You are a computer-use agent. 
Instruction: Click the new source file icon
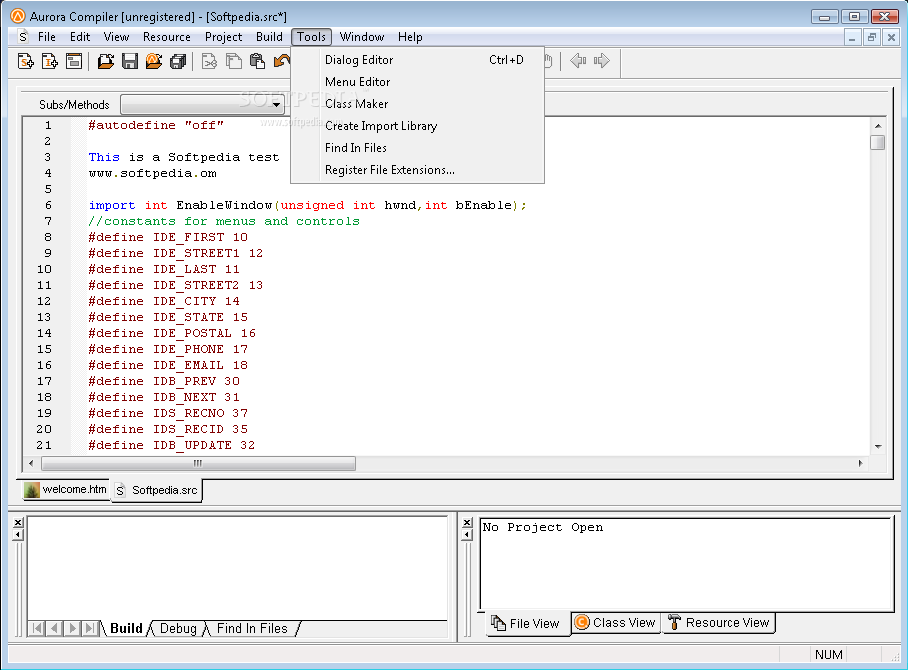click(25, 61)
